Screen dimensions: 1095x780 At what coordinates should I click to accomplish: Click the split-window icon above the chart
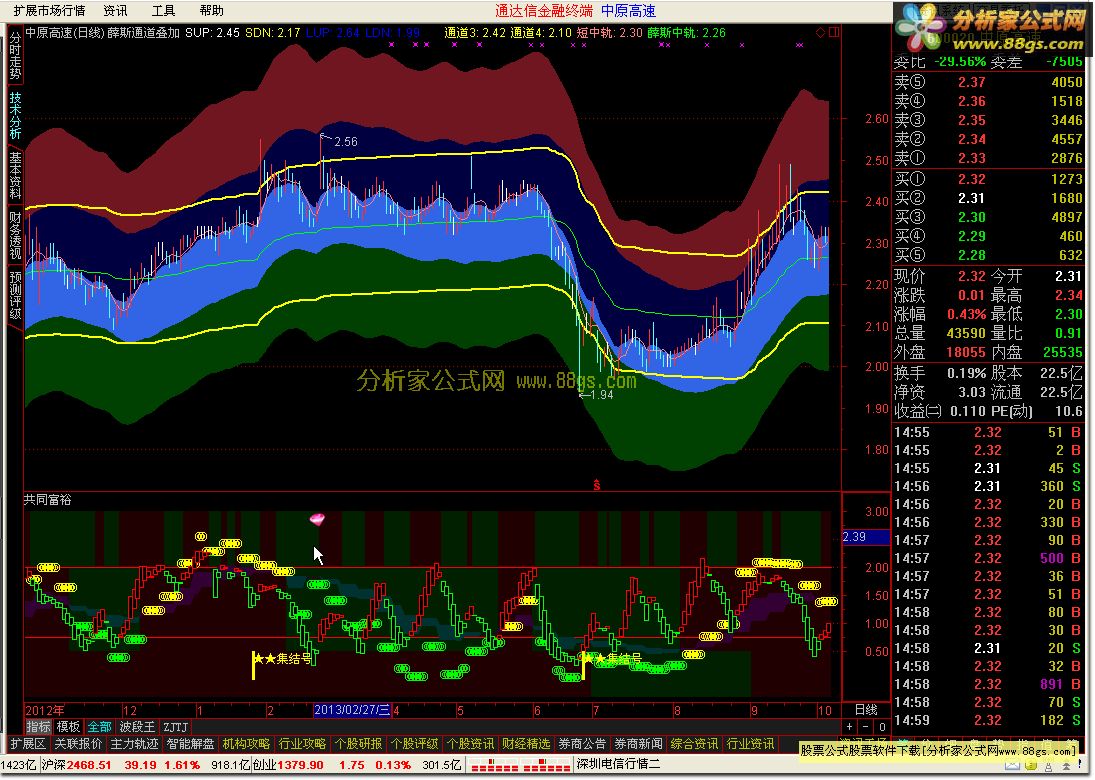(x=835, y=32)
